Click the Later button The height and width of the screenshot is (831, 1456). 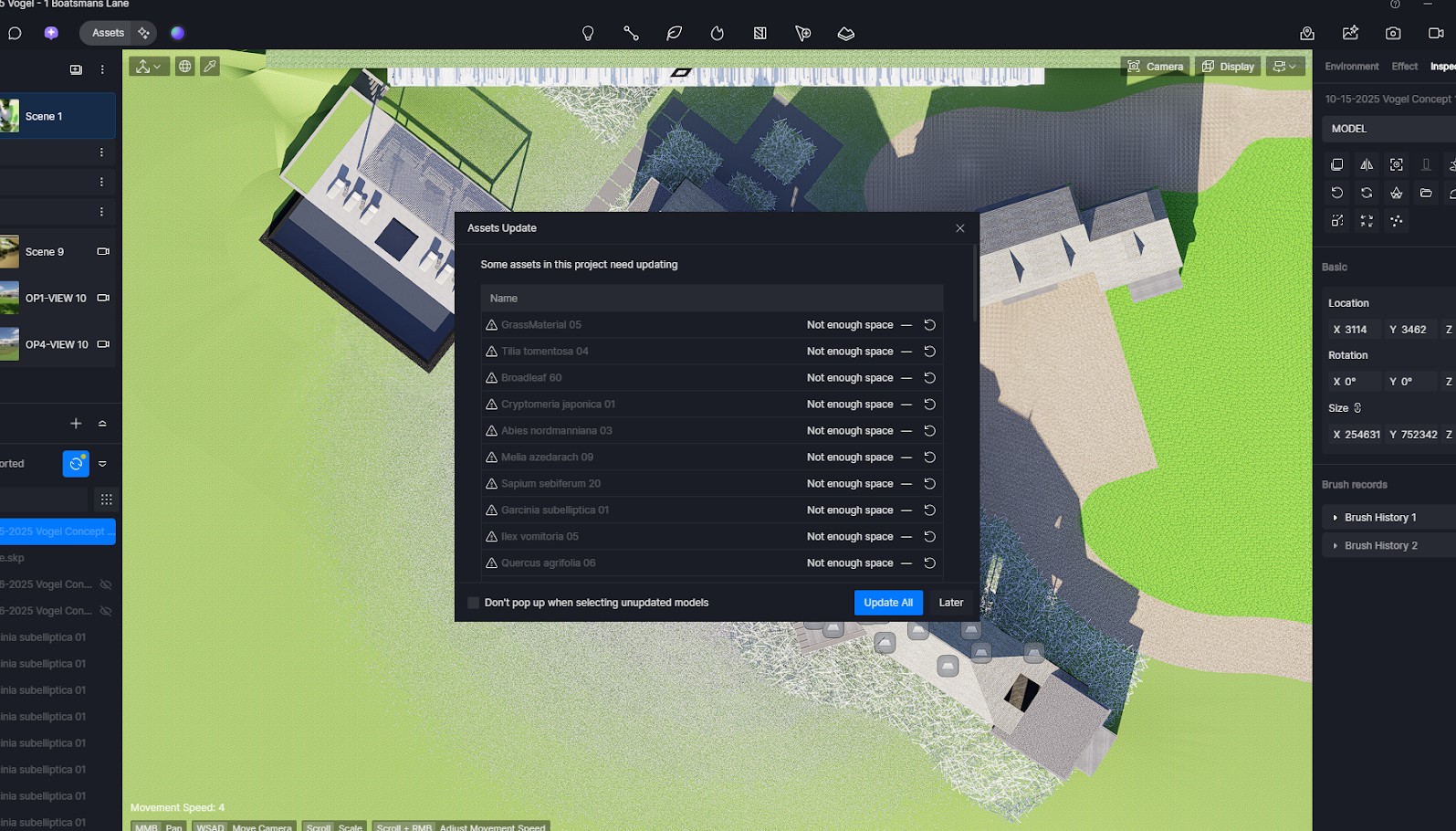pyautogui.click(x=950, y=603)
